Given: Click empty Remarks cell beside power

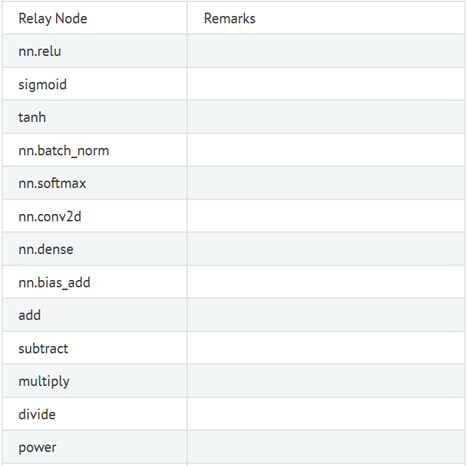Looking at the screenshot, I should [x=326, y=447].
